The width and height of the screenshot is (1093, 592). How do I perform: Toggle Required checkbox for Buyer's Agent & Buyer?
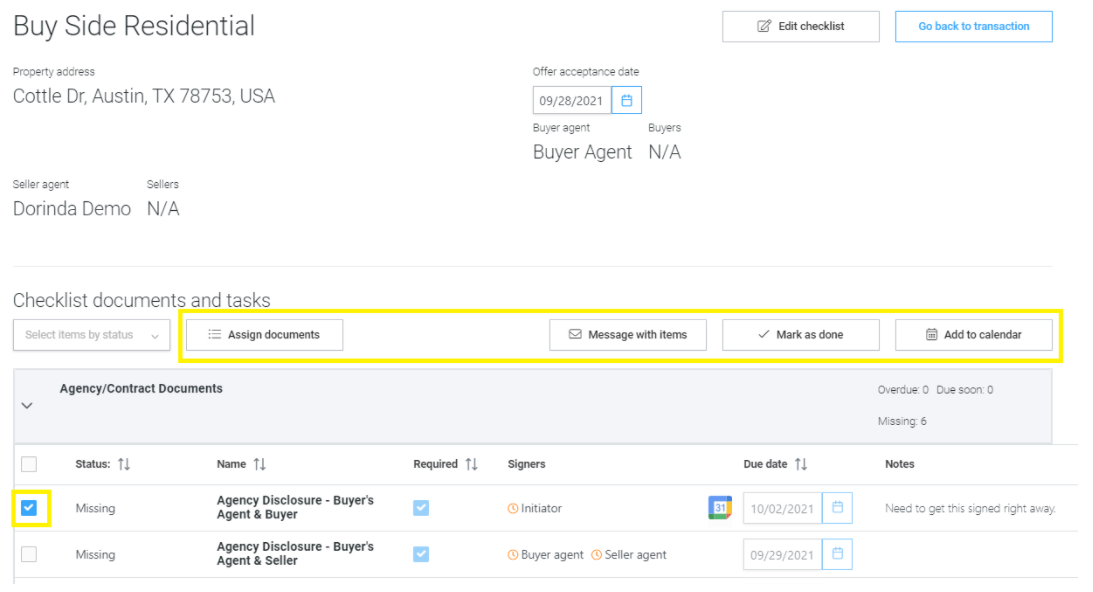point(421,508)
